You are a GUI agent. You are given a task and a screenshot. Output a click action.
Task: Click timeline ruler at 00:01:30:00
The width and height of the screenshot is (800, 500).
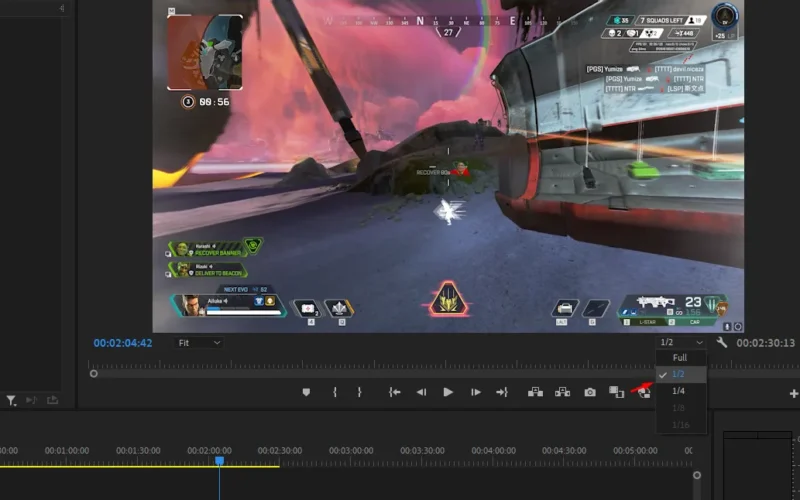coord(138,451)
